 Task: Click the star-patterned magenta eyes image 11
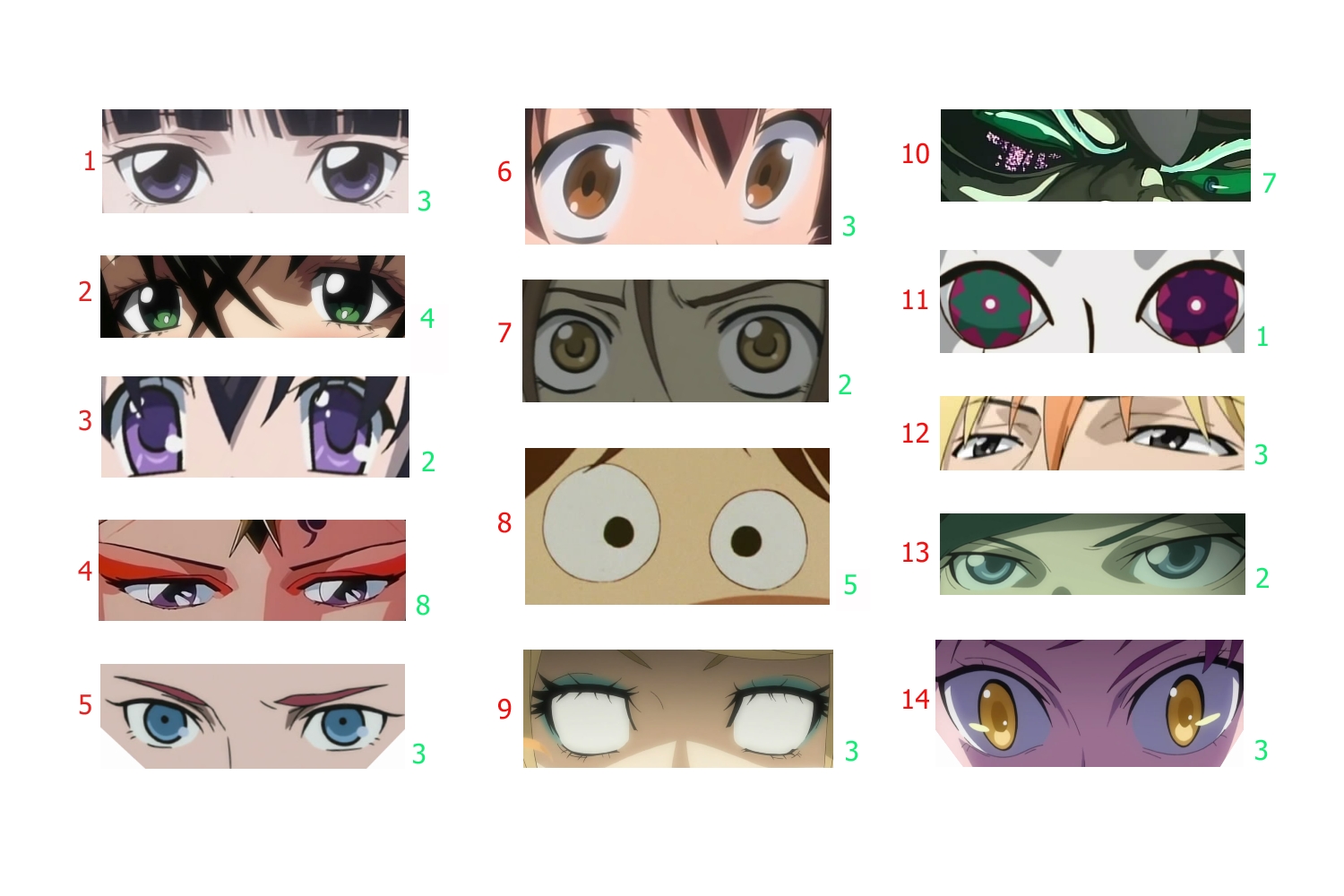1092,301
